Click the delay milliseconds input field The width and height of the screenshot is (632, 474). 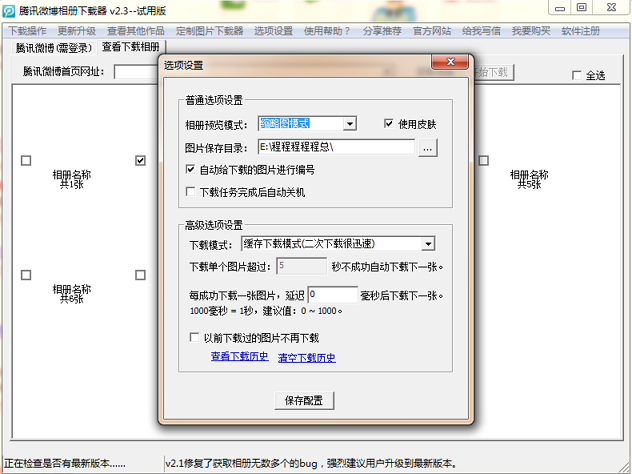(x=333, y=295)
